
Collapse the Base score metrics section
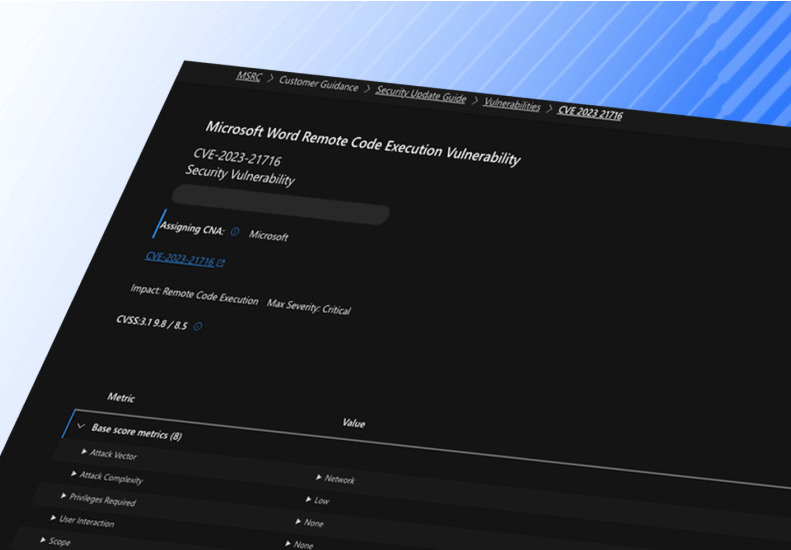[81, 425]
